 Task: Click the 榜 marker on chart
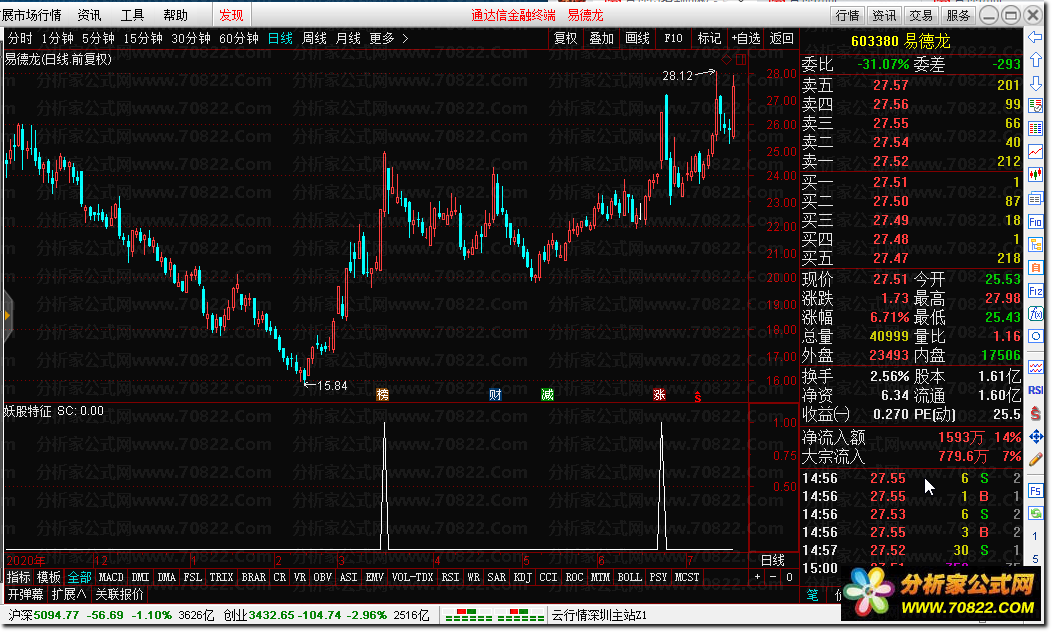[x=383, y=394]
